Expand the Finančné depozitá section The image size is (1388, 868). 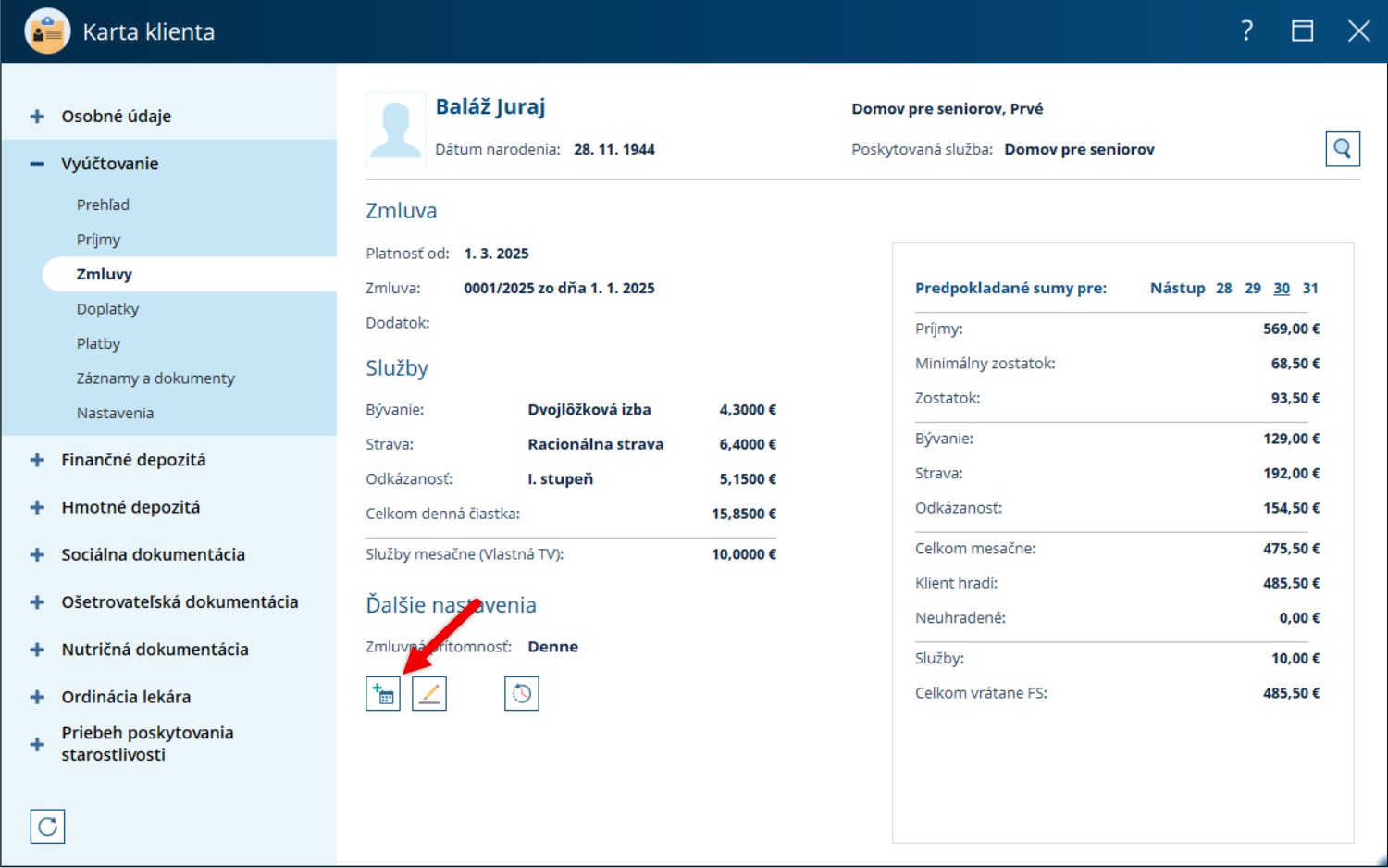pos(37,460)
